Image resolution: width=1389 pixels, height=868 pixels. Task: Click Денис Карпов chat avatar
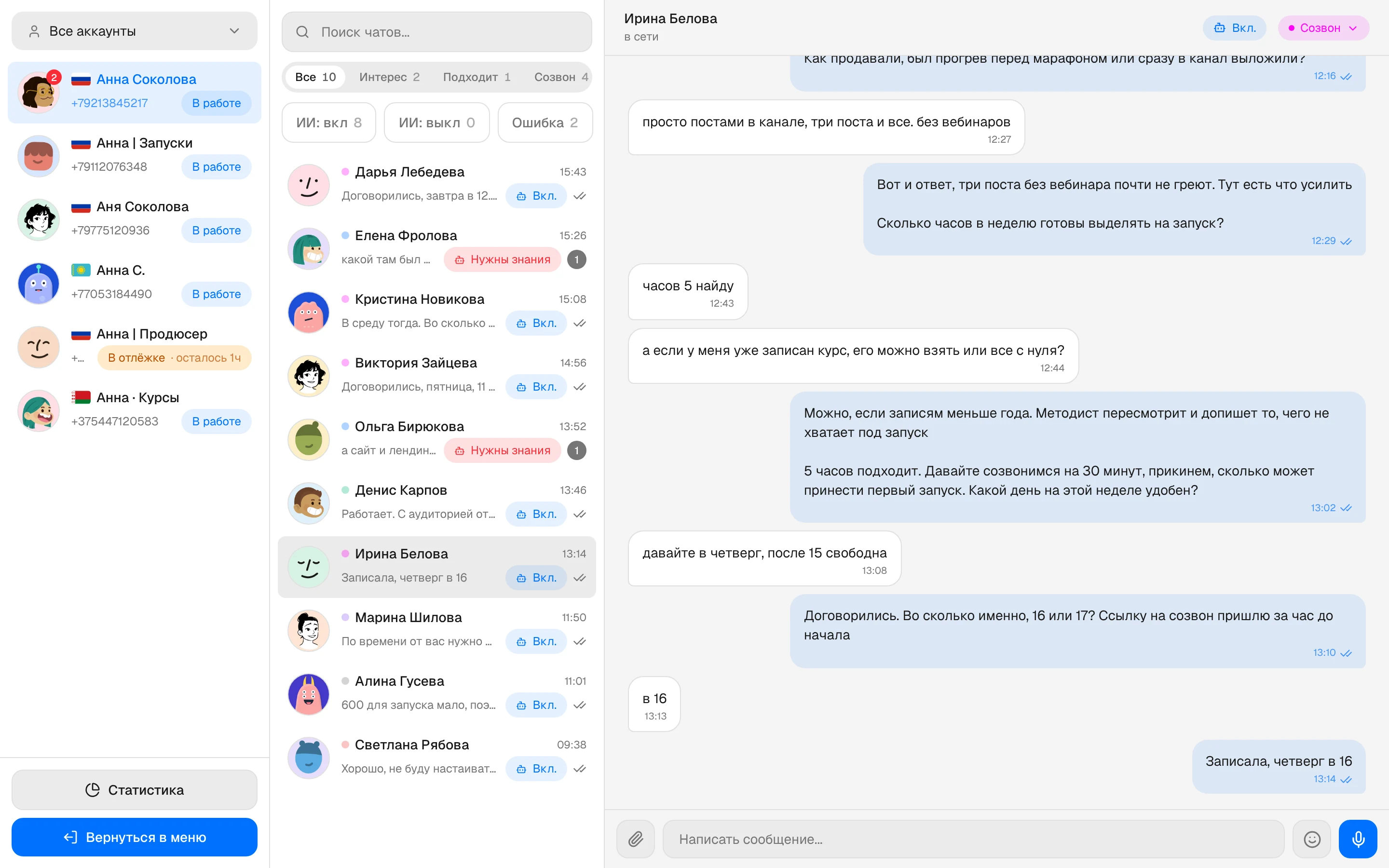[309, 502]
